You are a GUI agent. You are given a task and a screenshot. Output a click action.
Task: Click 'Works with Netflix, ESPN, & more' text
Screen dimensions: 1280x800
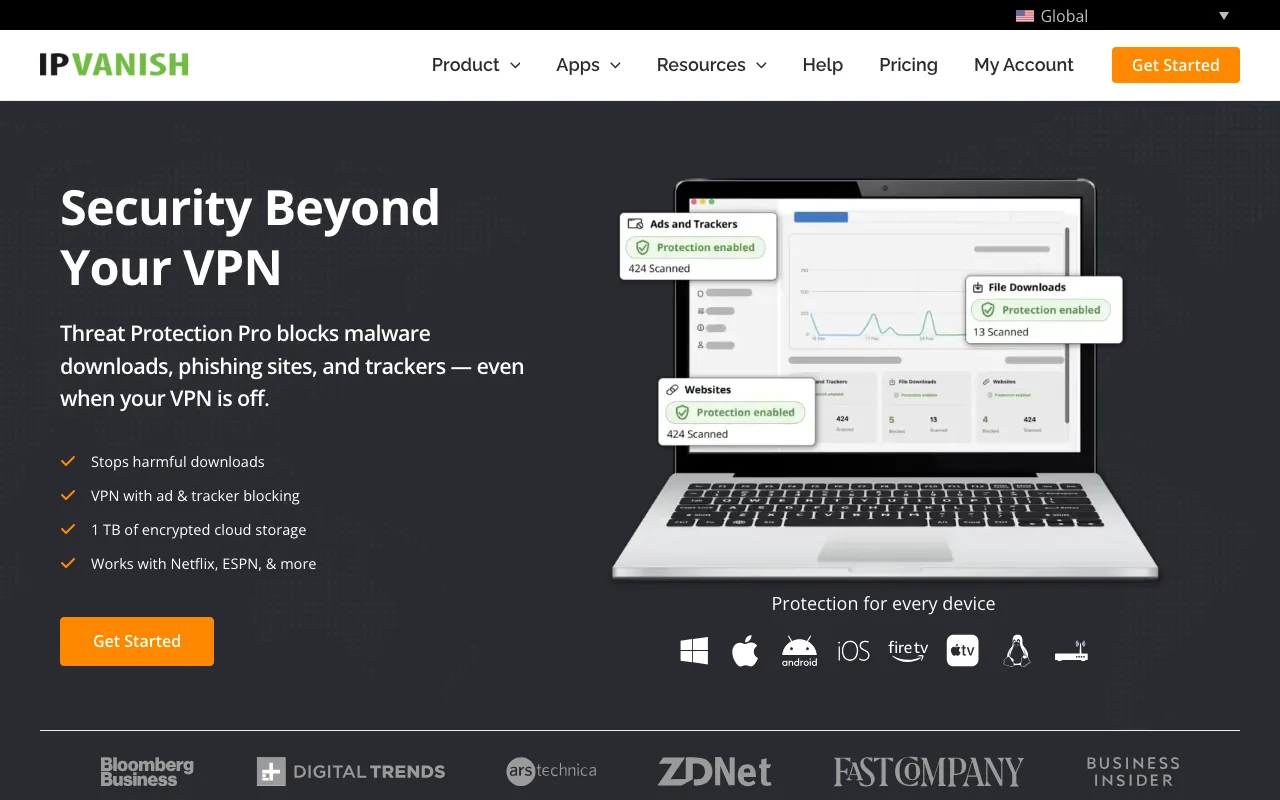tap(203, 564)
